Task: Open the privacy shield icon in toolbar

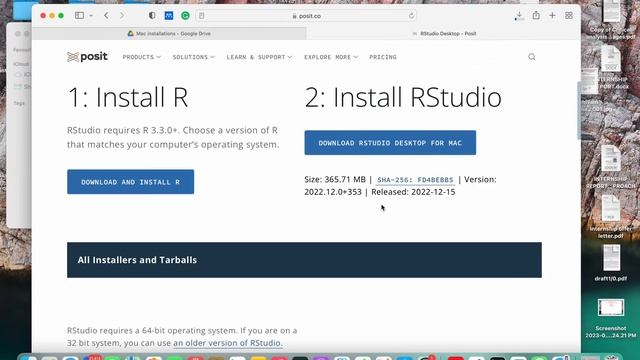Action: tap(152, 16)
